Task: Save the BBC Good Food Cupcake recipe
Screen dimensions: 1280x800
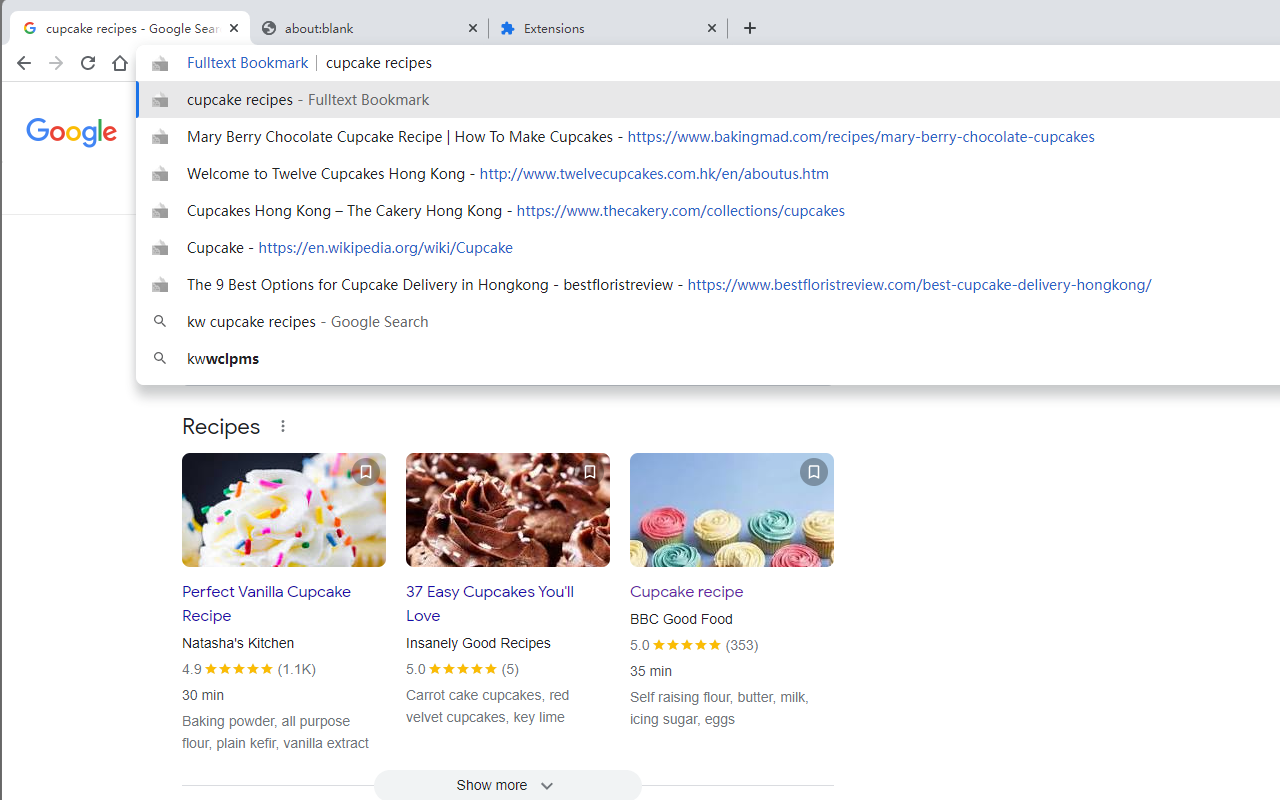Action: 814,472
